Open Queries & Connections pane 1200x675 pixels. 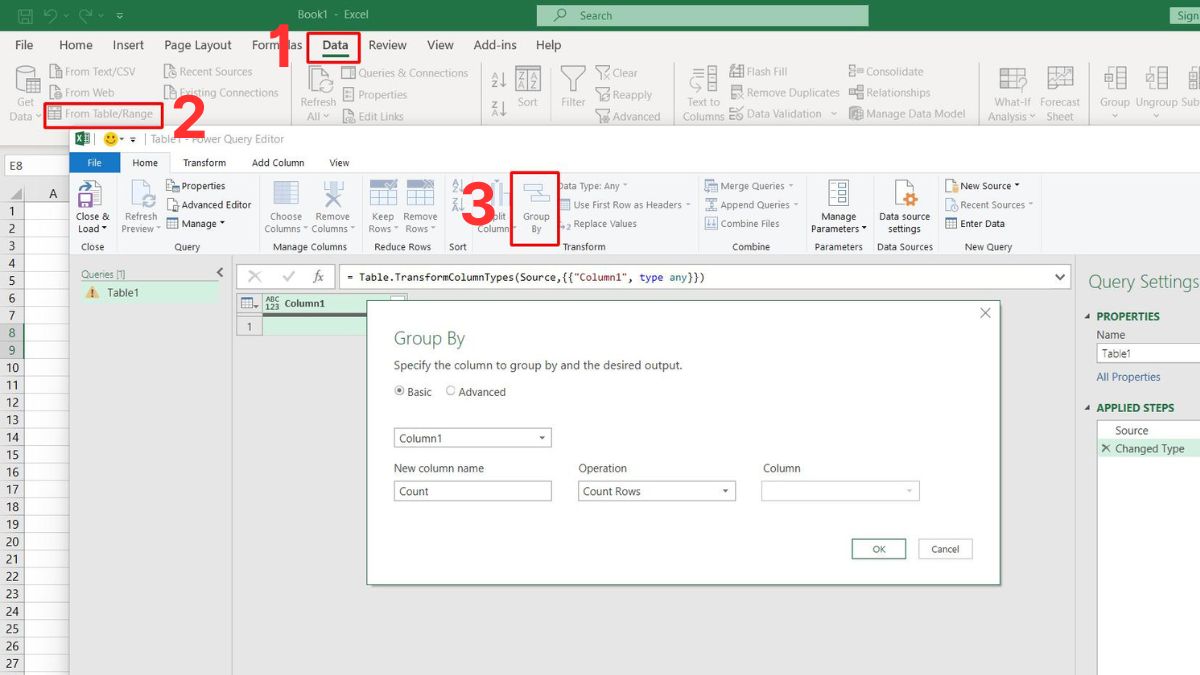[x=405, y=73]
